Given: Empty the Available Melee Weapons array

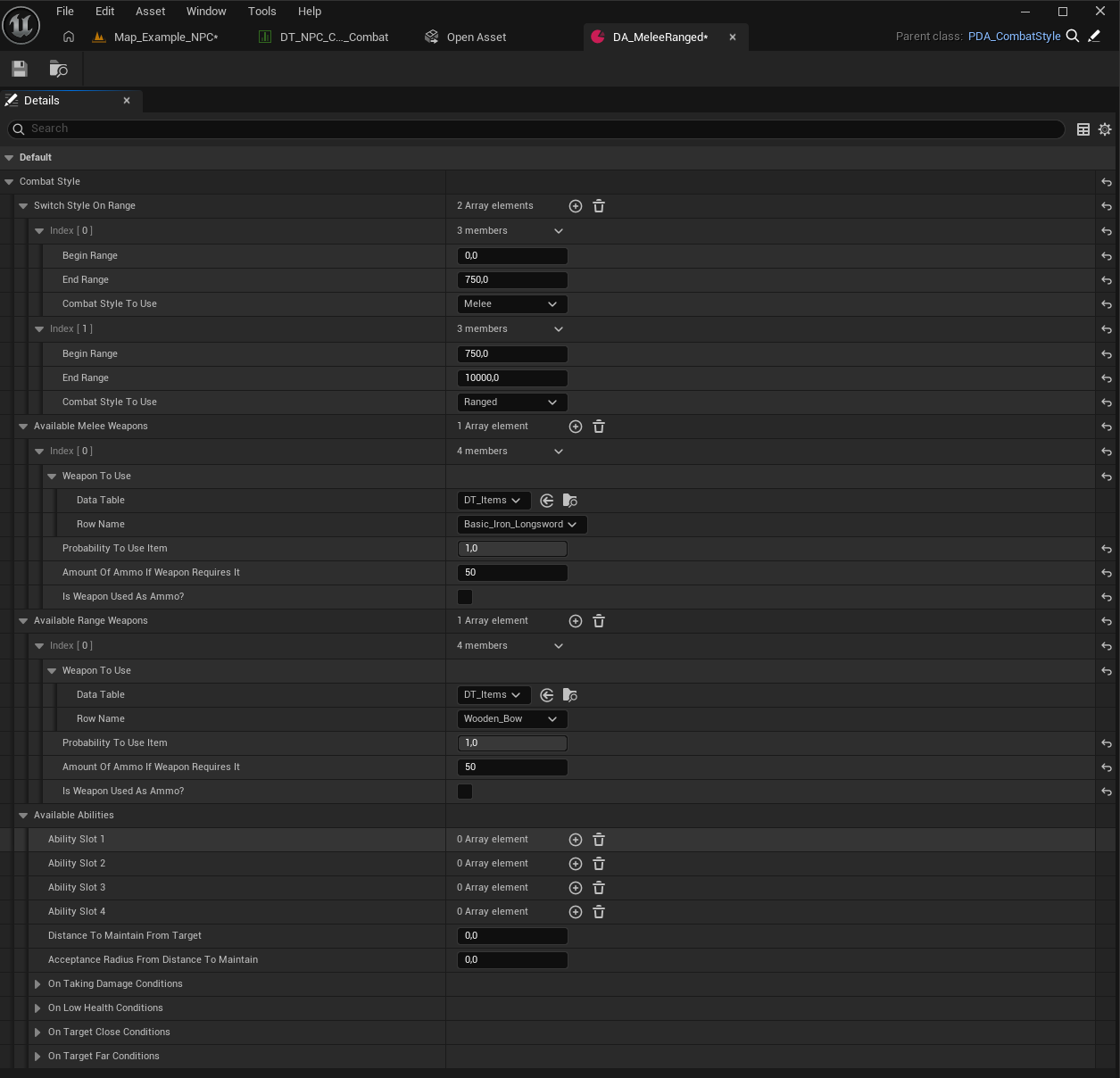Looking at the screenshot, I should point(599,427).
